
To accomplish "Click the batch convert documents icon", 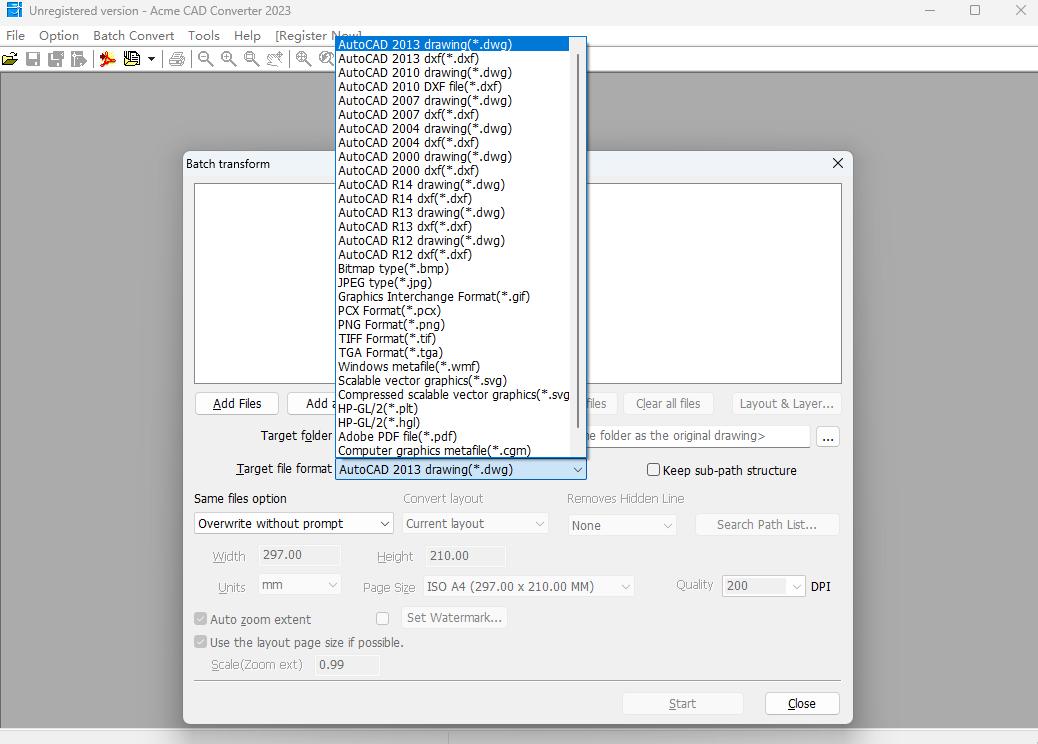I will click(x=132, y=59).
